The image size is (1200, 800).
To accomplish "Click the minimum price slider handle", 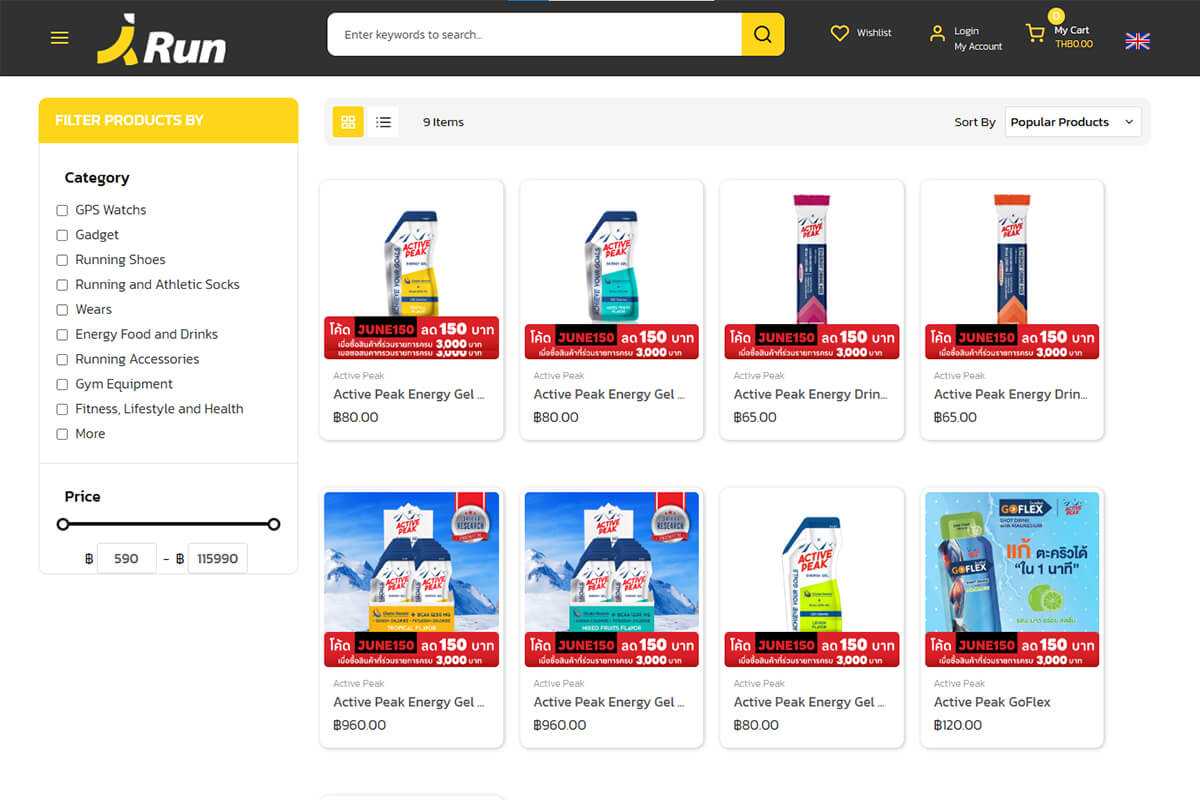I will click(x=63, y=524).
